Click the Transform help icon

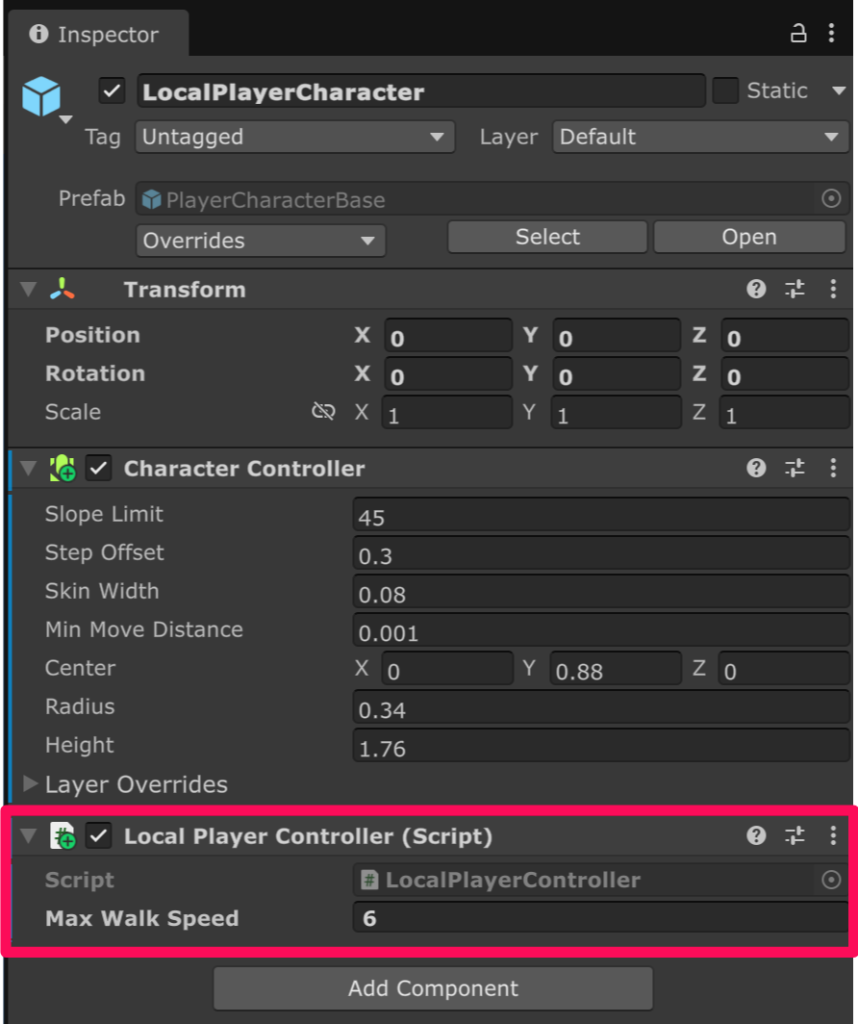pos(756,290)
